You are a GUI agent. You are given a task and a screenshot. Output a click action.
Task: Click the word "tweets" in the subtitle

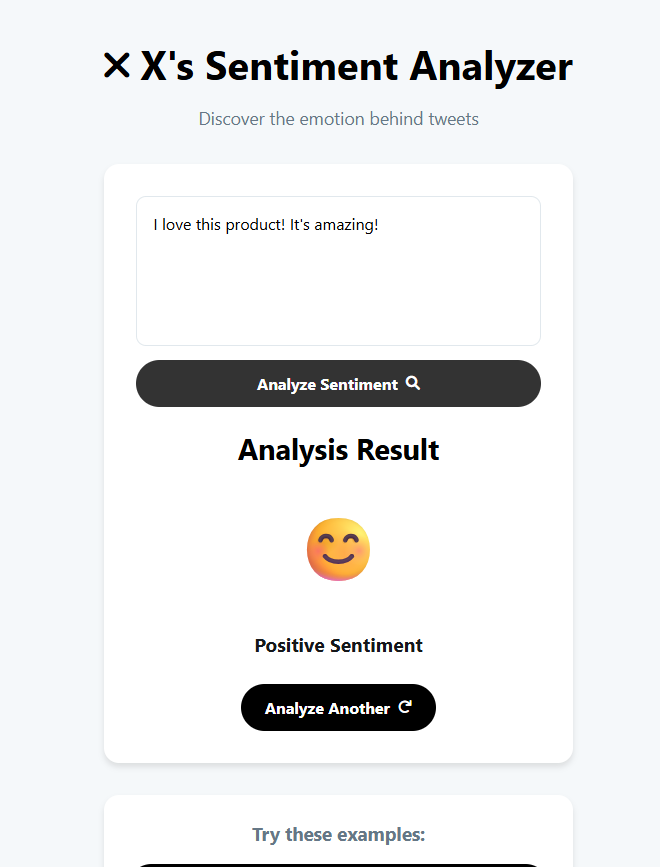453,119
